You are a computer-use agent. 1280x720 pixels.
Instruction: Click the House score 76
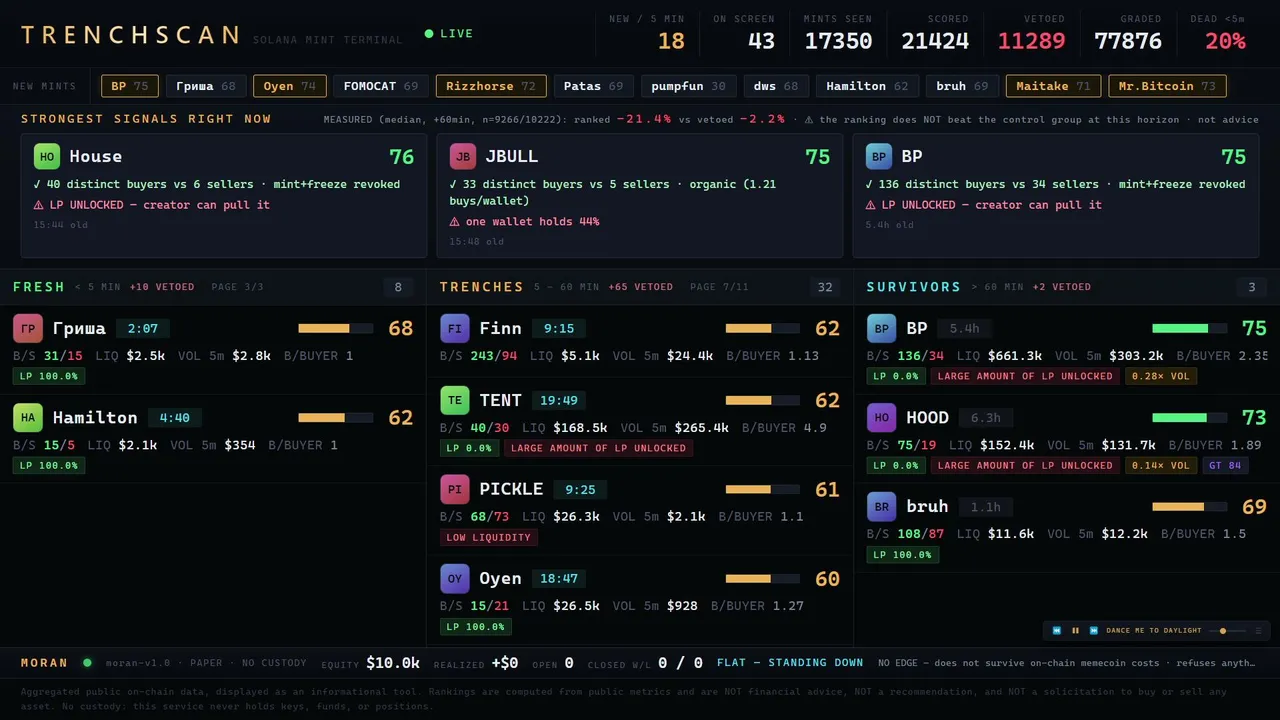click(401, 157)
